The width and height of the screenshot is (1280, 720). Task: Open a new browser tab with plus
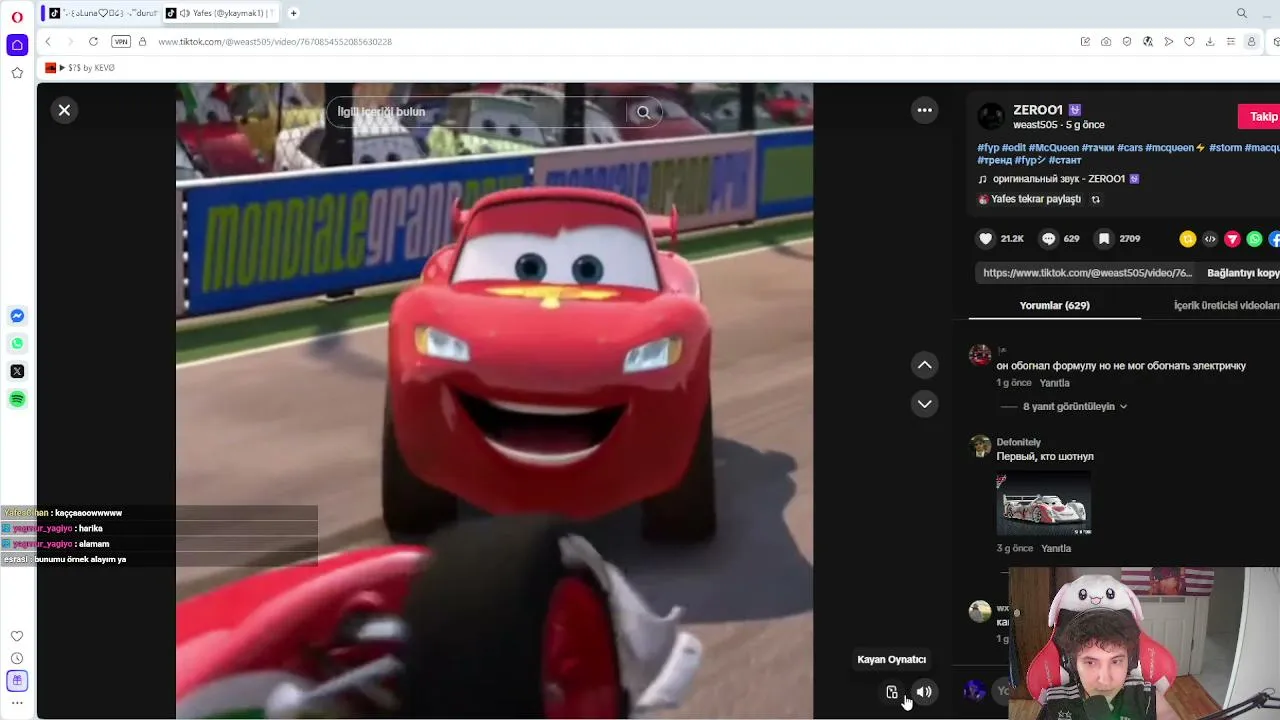(294, 13)
